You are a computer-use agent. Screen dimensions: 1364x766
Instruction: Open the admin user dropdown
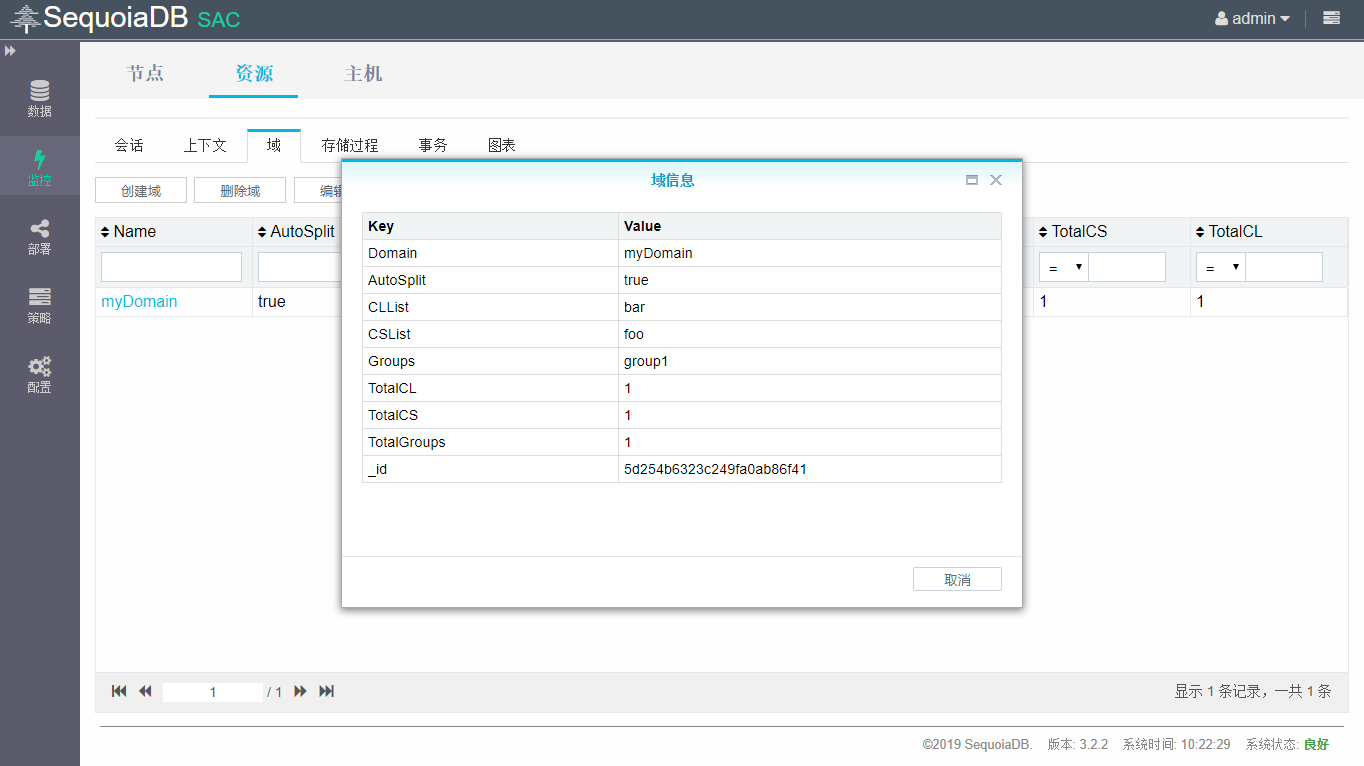(x=1252, y=18)
